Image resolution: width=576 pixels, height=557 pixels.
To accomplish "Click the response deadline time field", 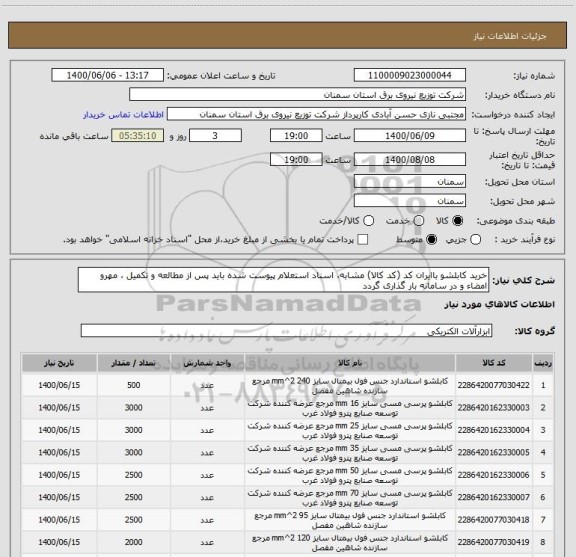I will [x=296, y=136].
